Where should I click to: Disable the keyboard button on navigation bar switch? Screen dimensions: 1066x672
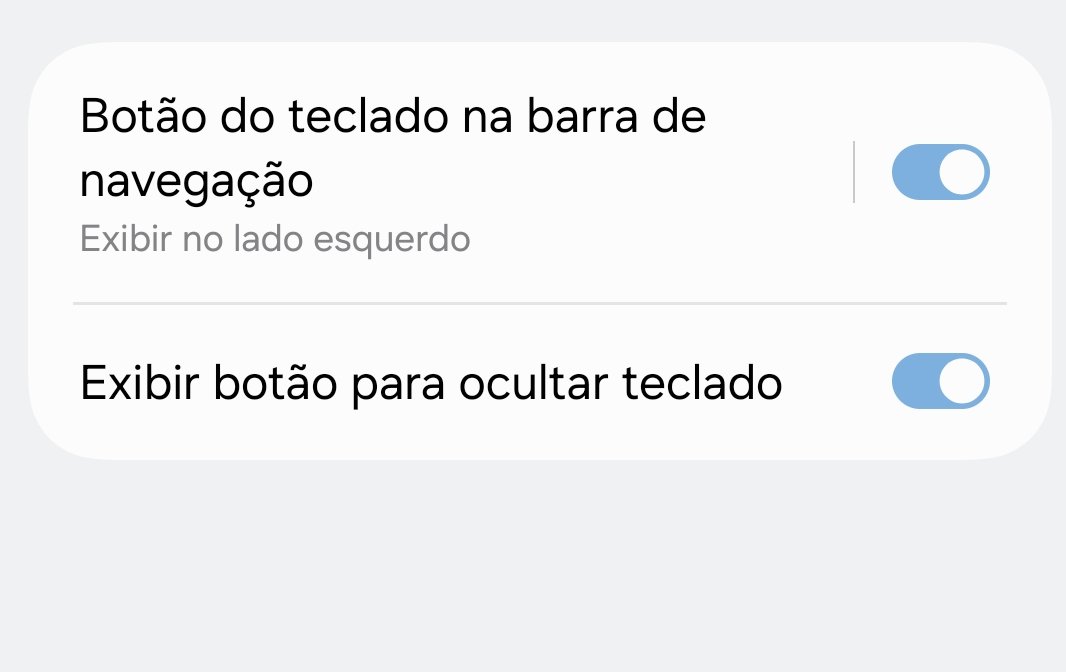tap(940, 172)
